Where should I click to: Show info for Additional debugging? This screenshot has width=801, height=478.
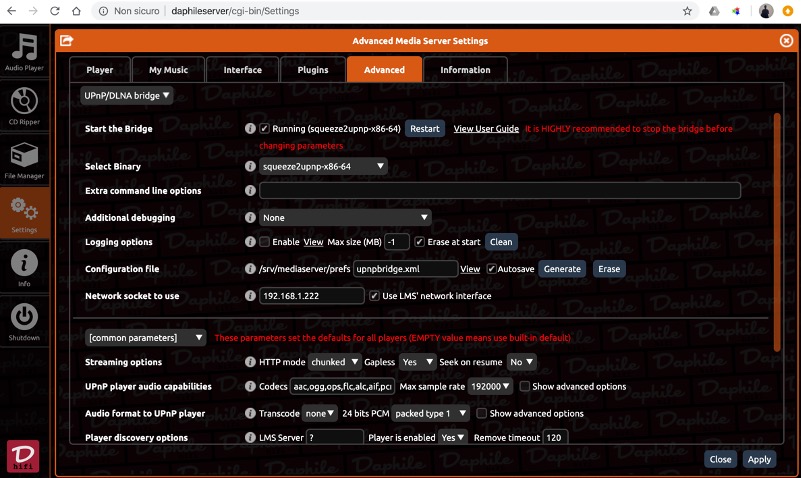(250, 218)
